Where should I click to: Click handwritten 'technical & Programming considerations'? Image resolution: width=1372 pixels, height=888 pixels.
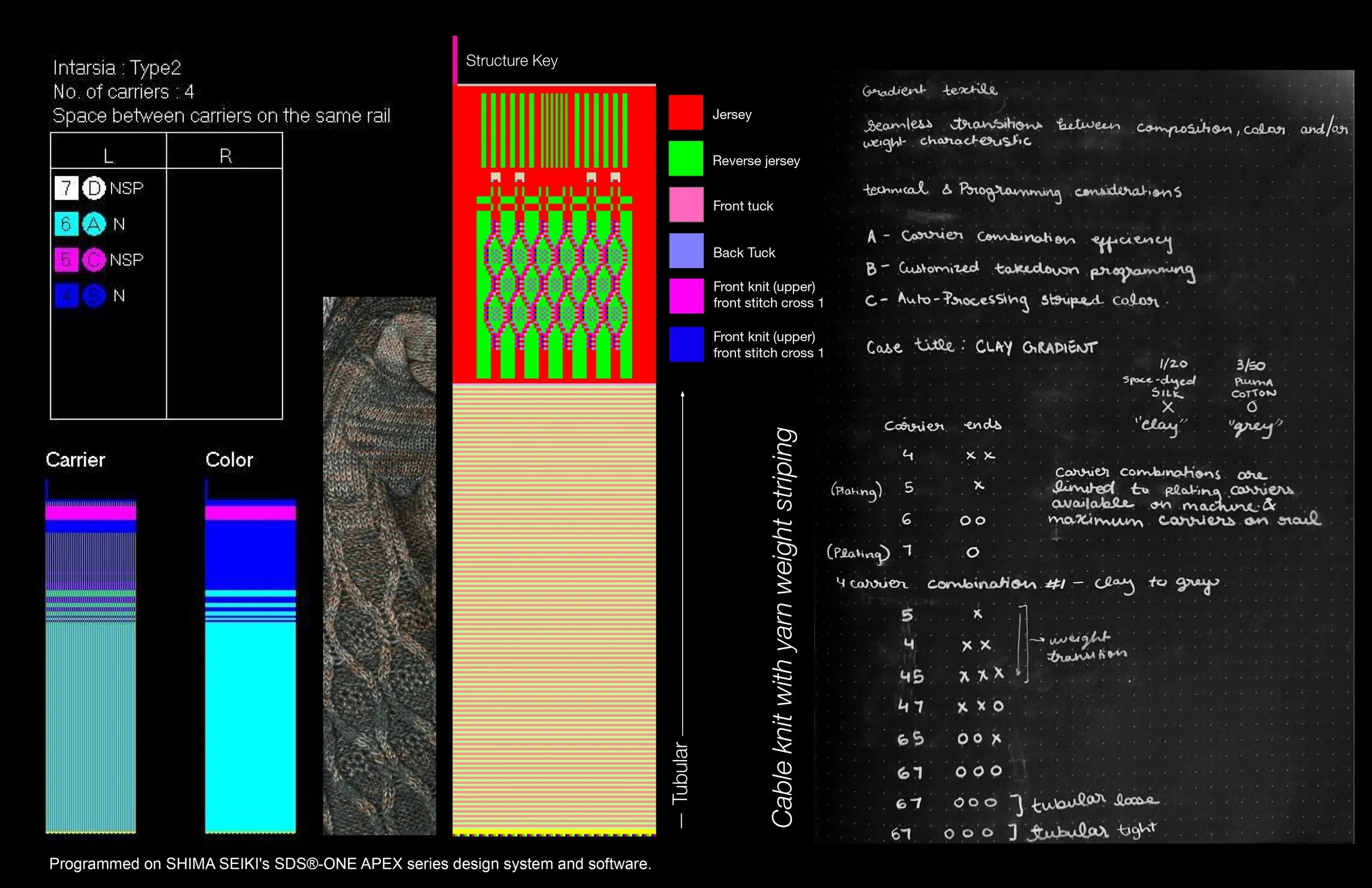coord(1022,190)
